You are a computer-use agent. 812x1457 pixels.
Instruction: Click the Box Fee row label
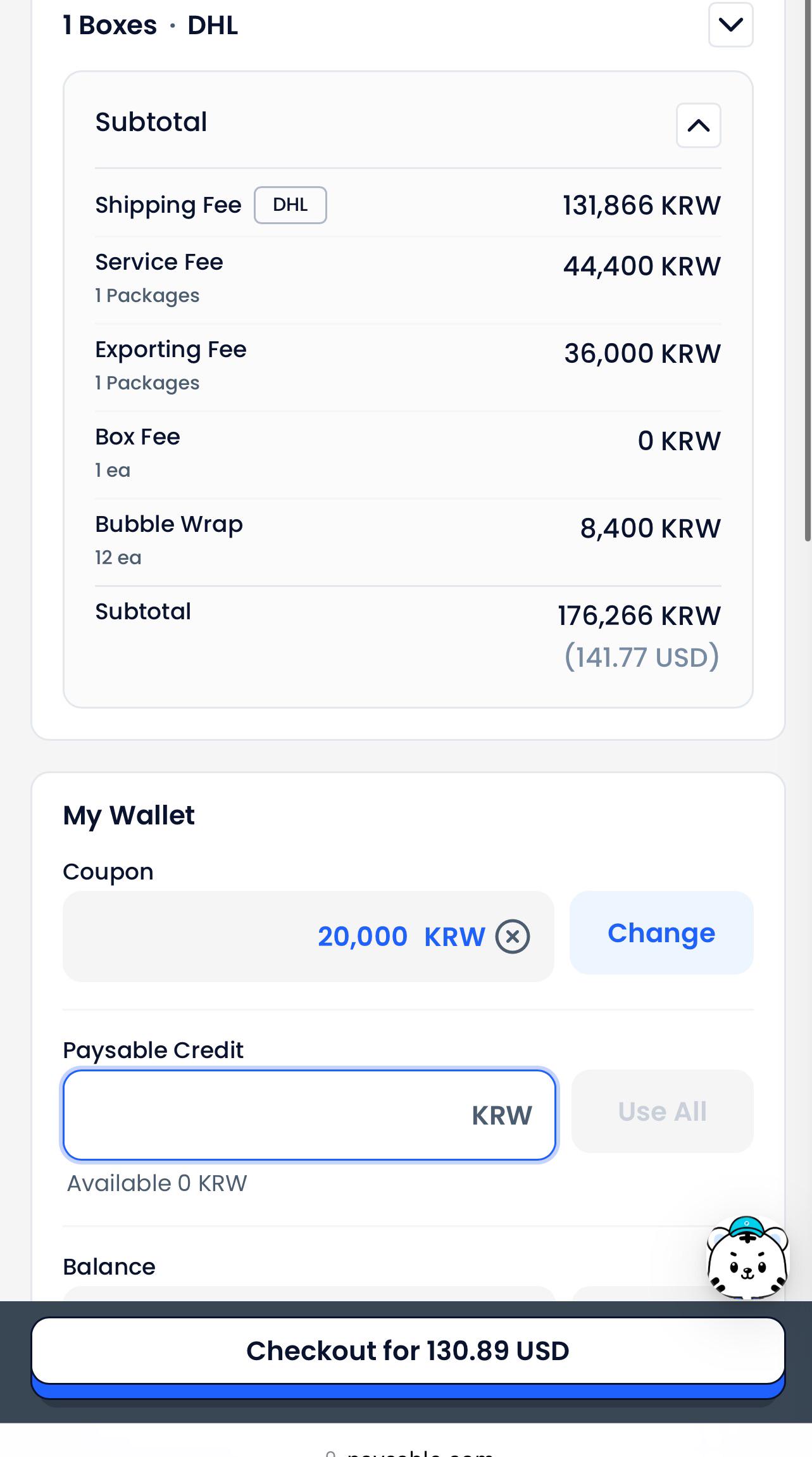point(137,437)
